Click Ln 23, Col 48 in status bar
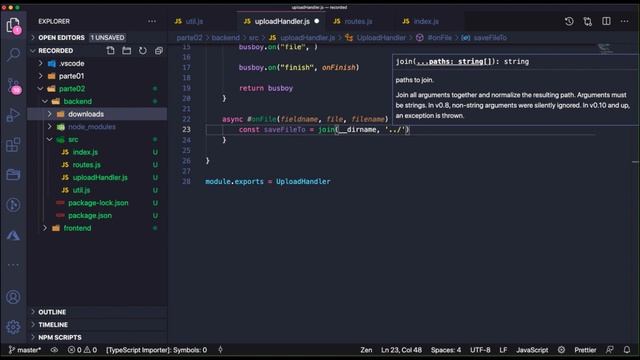This screenshot has height=360, width=640. coord(401,350)
